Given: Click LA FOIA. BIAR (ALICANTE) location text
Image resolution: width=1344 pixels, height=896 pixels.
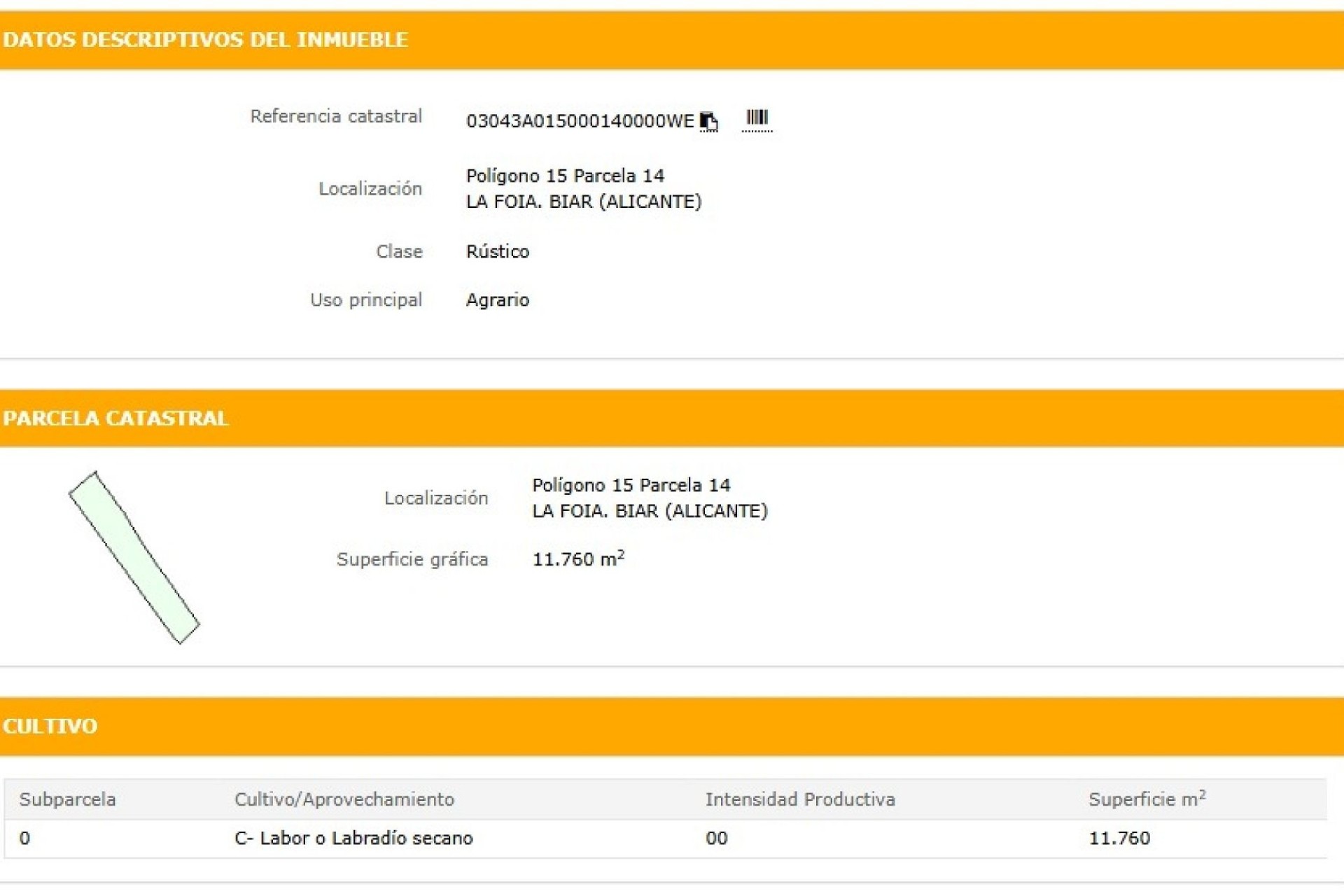Looking at the screenshot, I should pos(585,202).
